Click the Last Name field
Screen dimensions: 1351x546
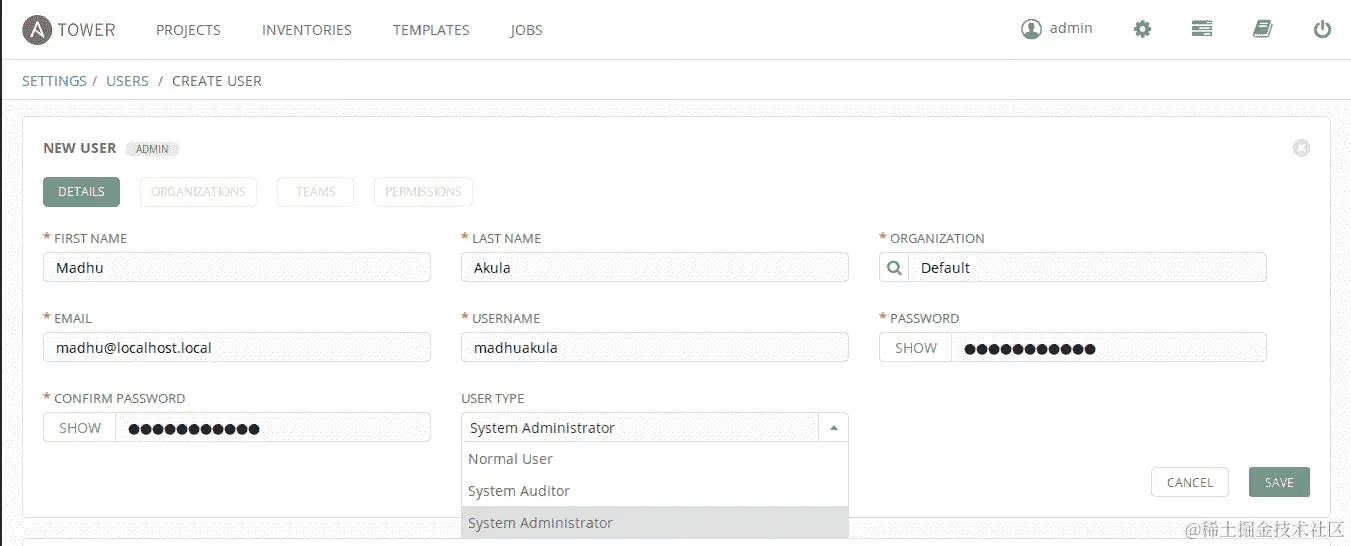pyautogui.click(x=655, y=267)
